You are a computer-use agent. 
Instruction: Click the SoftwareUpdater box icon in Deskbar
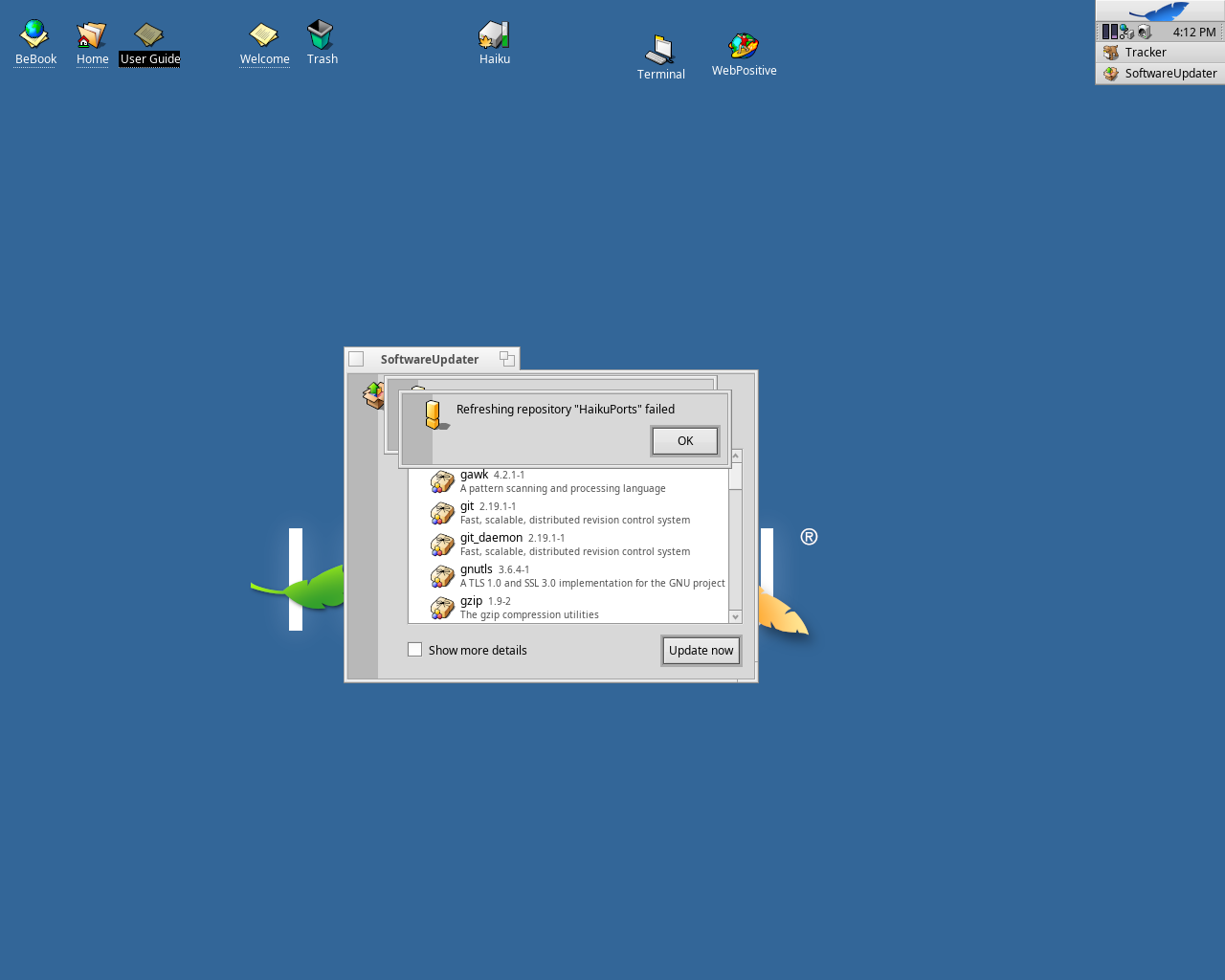1111,74
